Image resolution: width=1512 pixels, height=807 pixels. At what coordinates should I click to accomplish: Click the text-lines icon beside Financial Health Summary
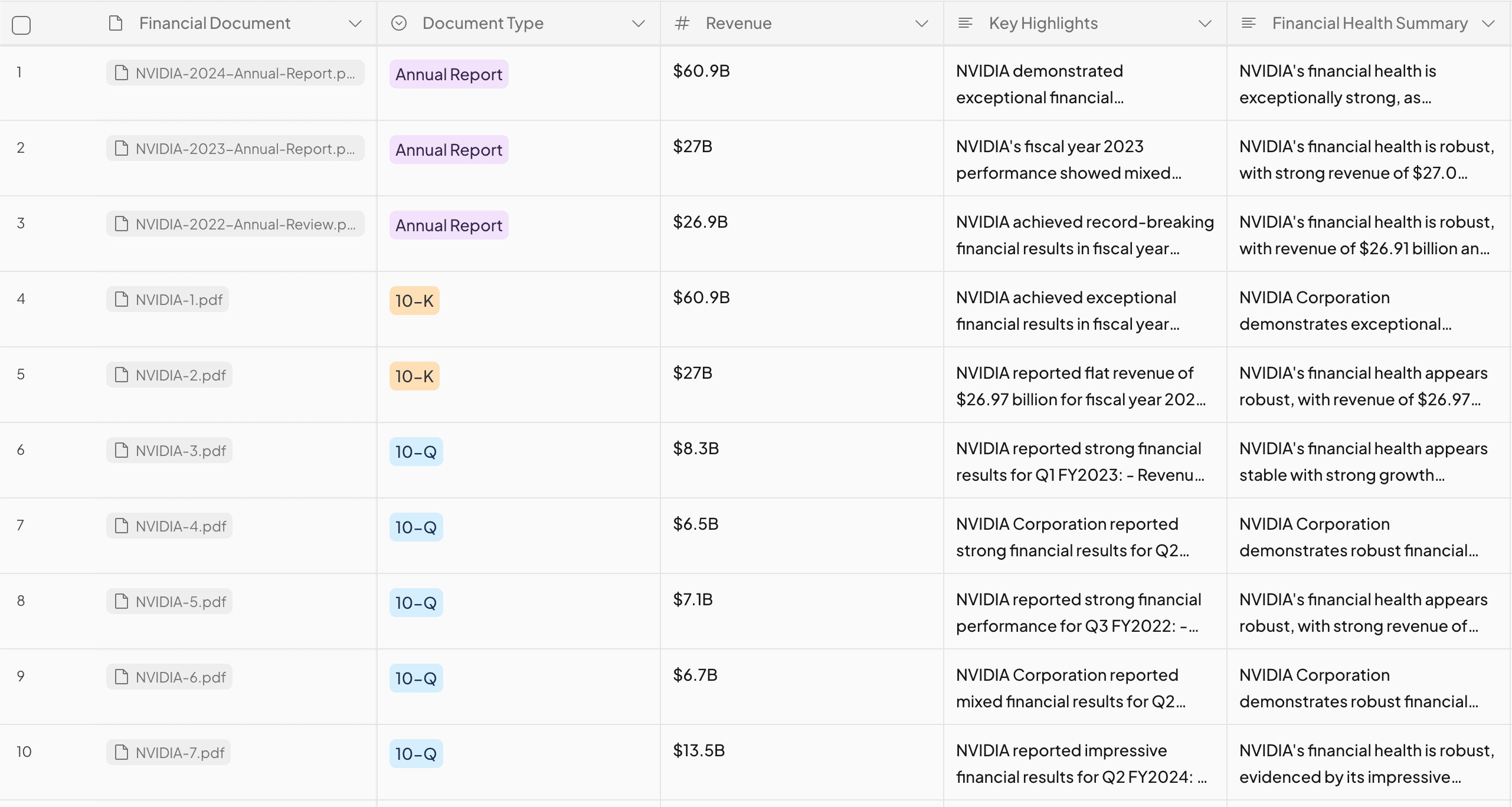1249,24
